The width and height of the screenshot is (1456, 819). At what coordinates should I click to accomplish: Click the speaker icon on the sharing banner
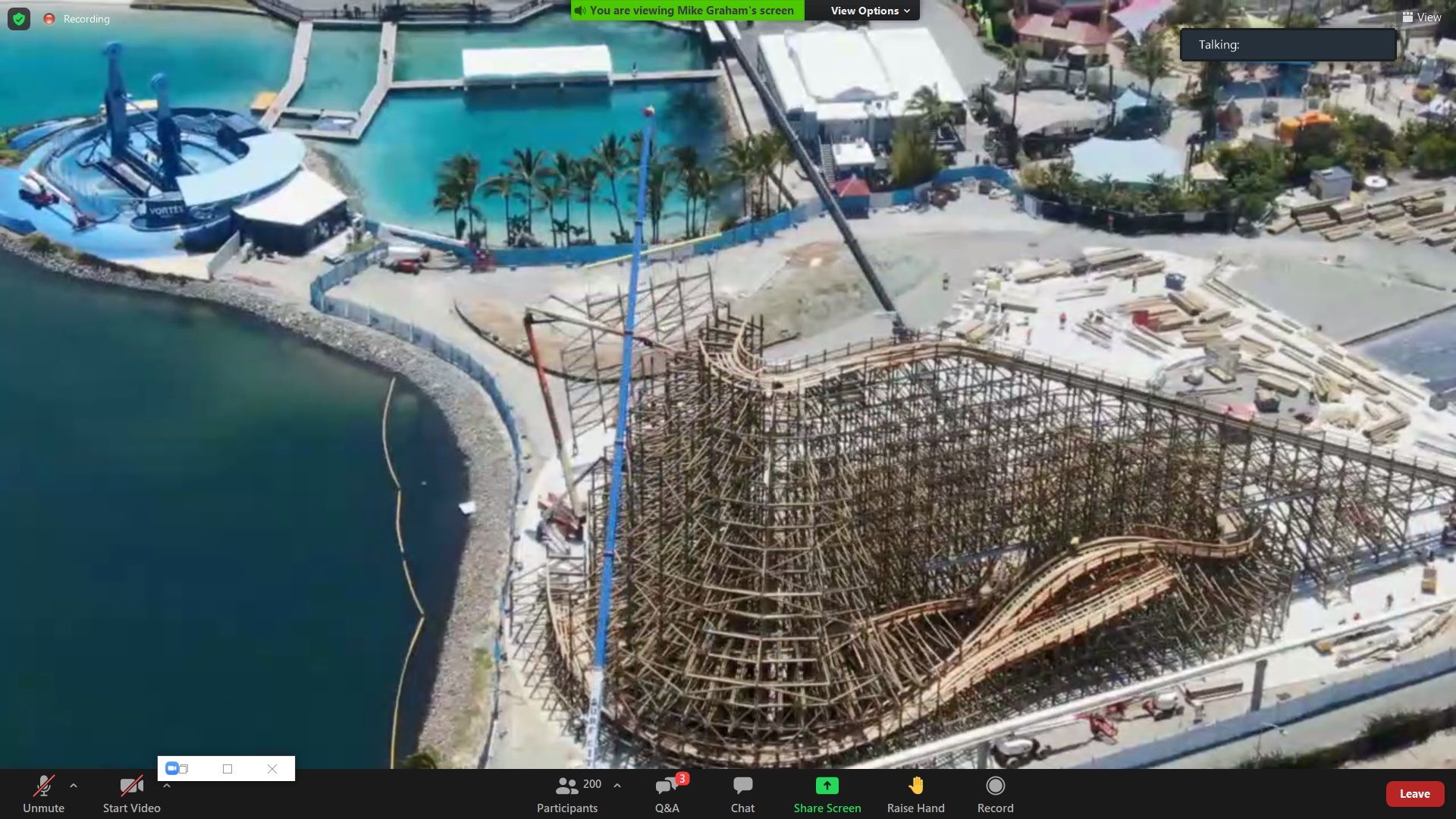(x=580, y=11)
